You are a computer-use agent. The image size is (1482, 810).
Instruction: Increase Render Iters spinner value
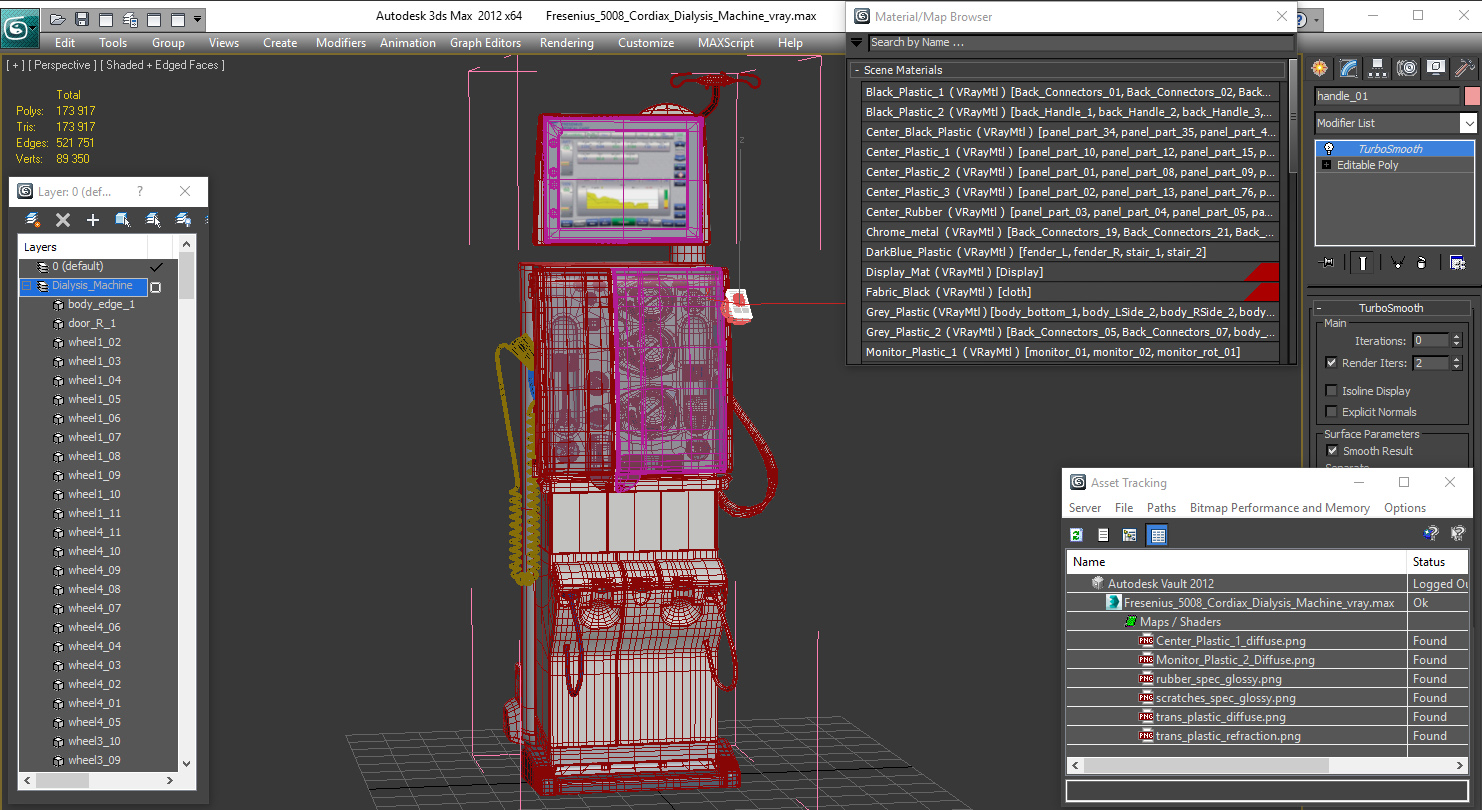click(x=1456, y=359)
